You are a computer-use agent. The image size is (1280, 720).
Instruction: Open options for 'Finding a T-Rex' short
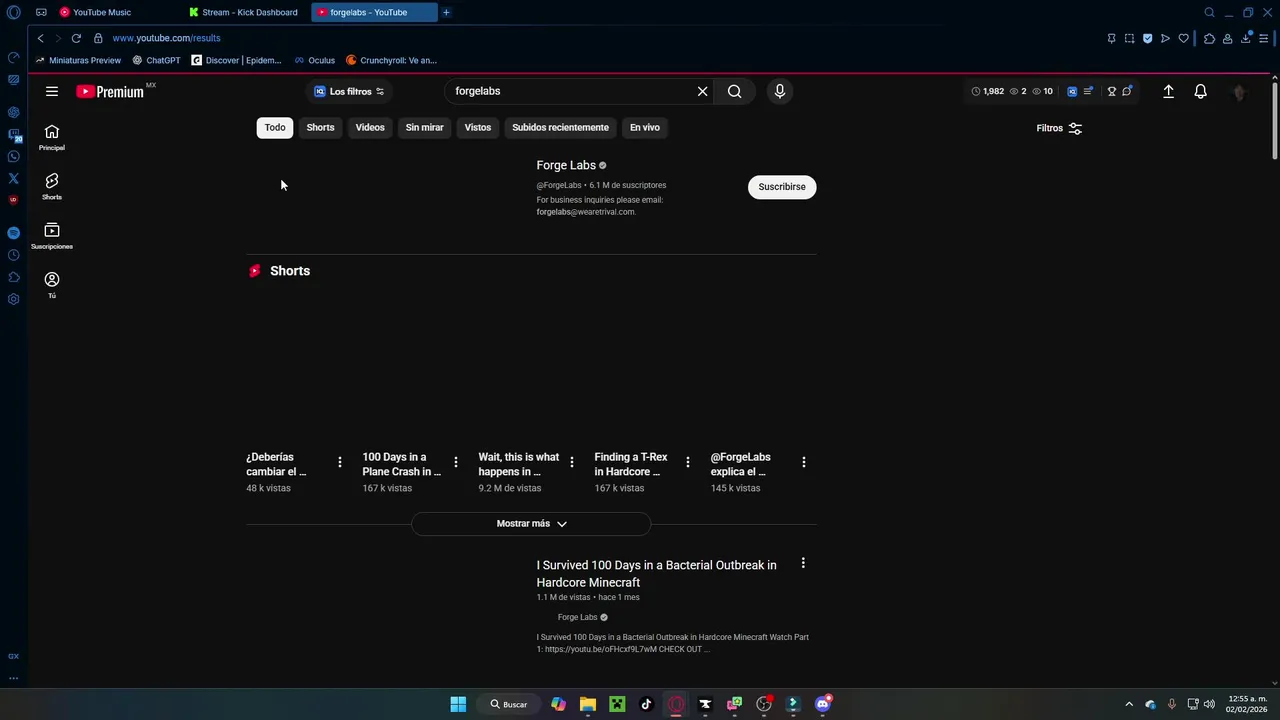(688, 462)
